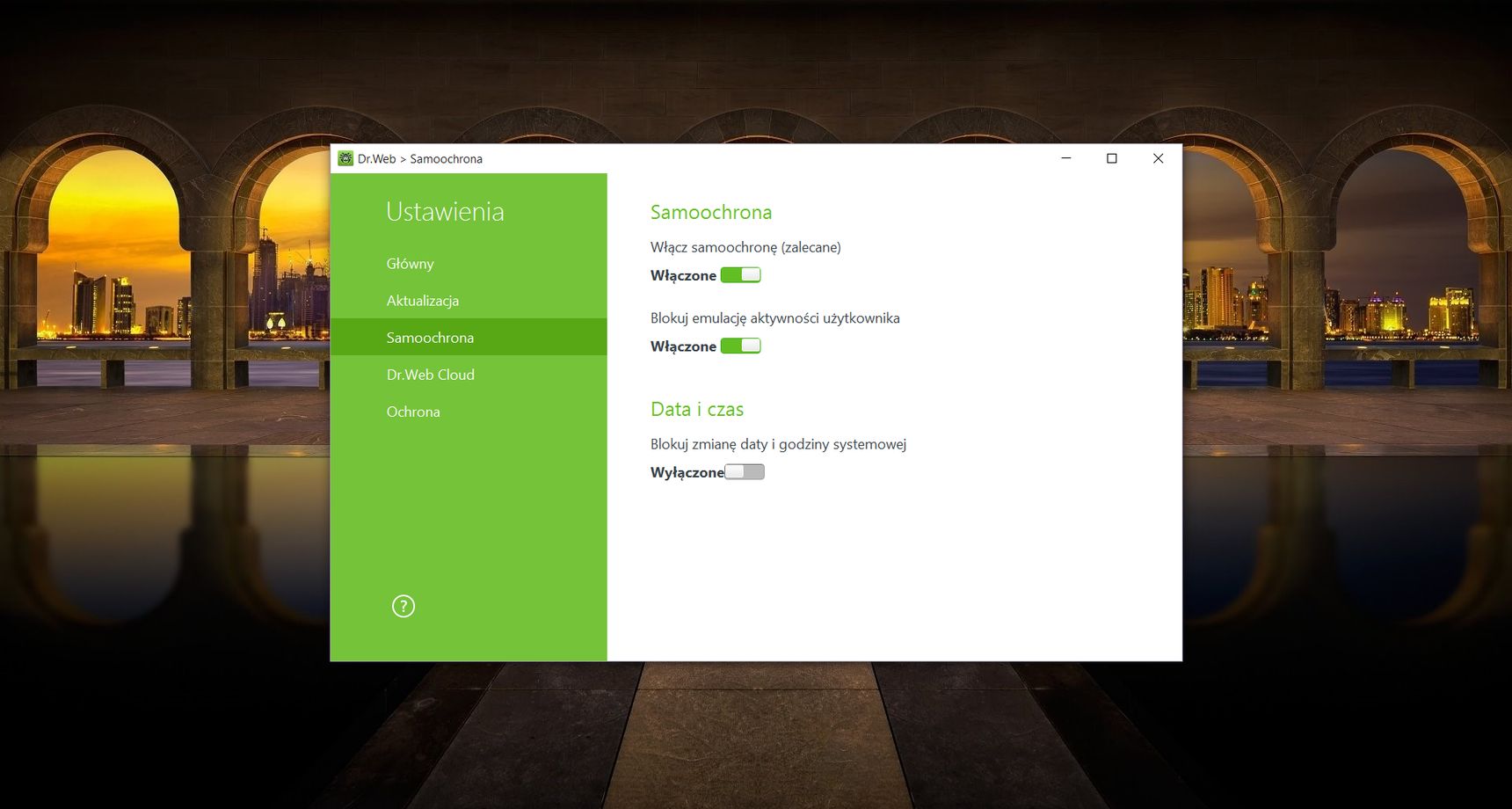
Task: Click the "Samoochrona" green heading
Action: pos(711,212)
